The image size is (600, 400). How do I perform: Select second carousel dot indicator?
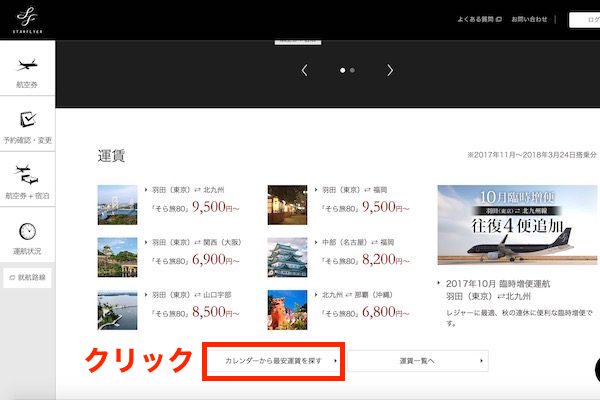click(352, 70)
